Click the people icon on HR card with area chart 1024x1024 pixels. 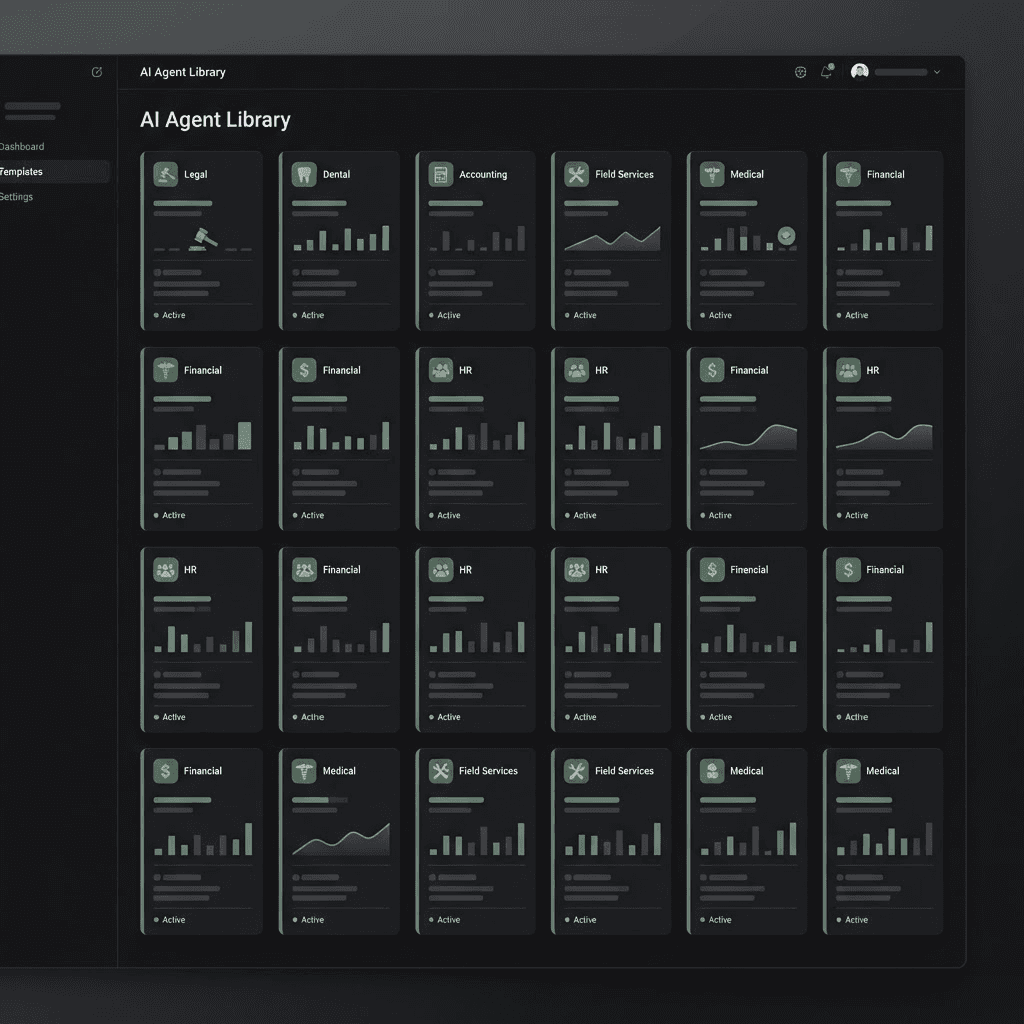pos(848,370)
